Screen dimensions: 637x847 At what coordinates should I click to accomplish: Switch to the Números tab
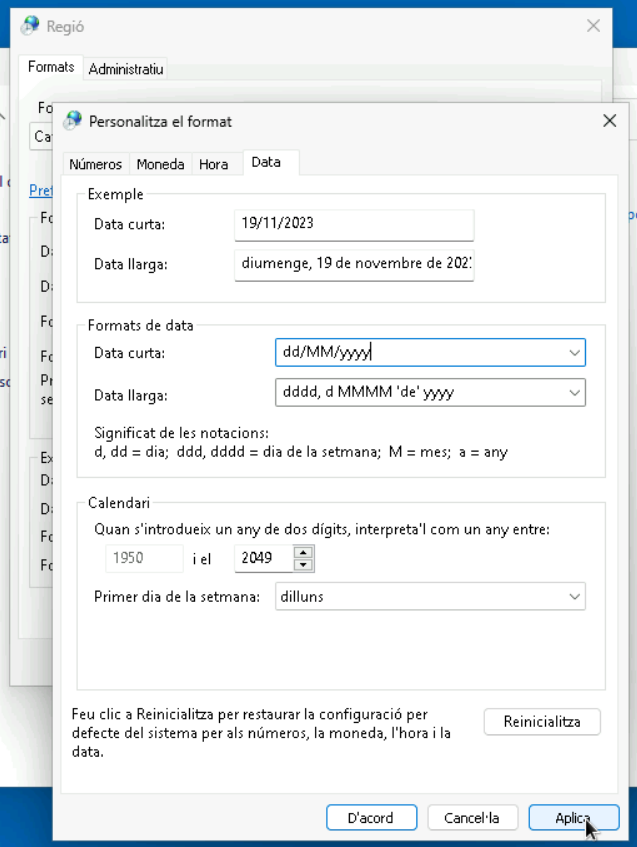96,164
